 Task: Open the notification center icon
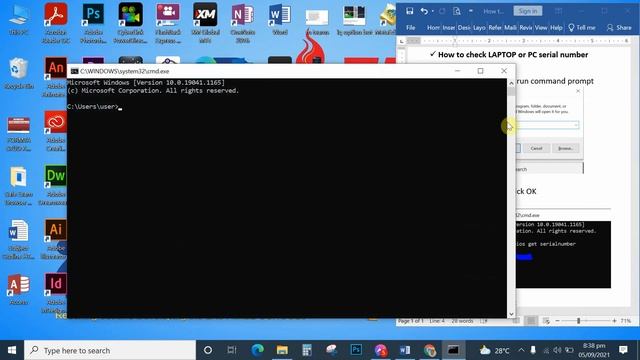pos(623,350)
